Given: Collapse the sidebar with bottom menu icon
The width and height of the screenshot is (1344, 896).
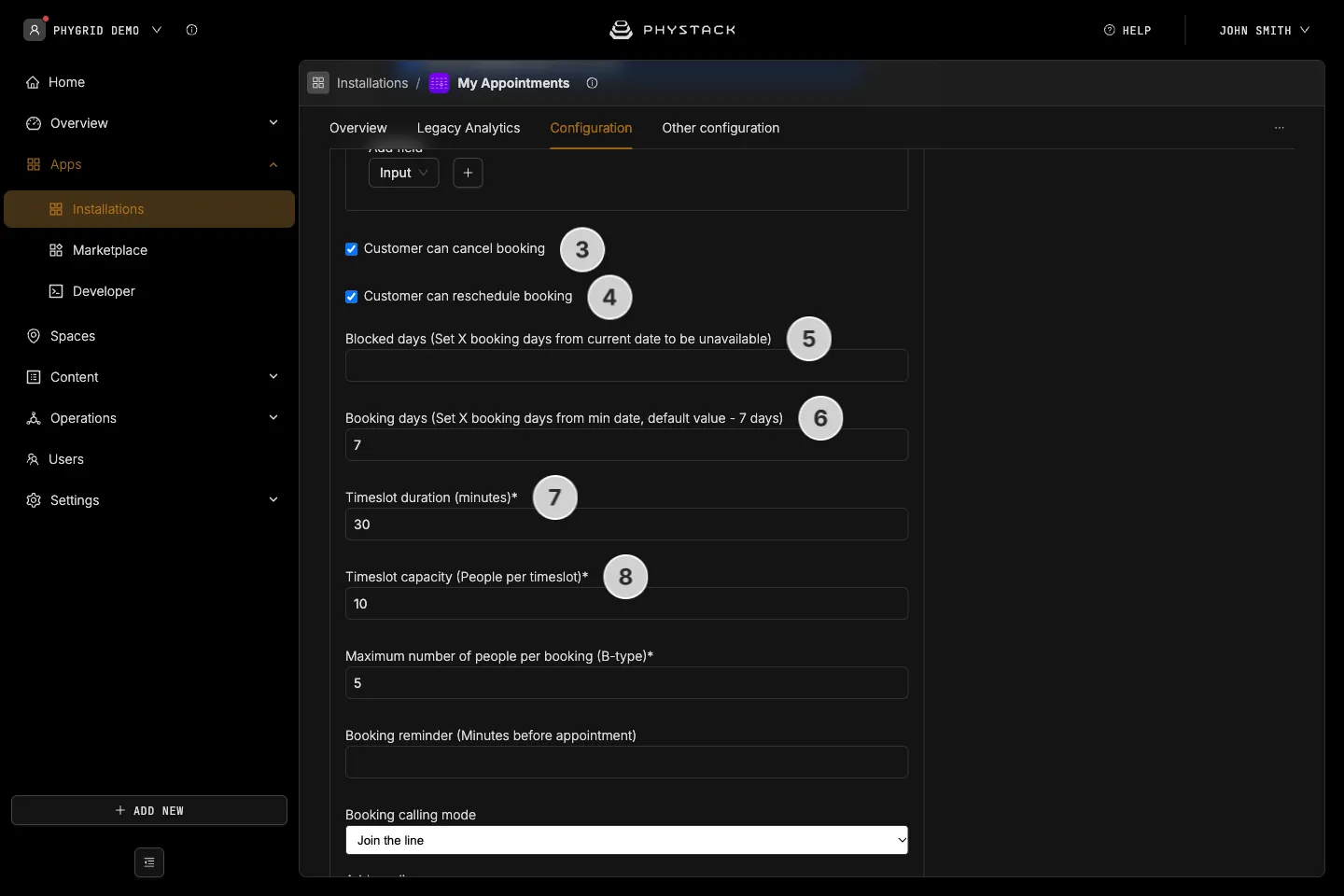Looking at the screenshot, I should coord(149,862).
